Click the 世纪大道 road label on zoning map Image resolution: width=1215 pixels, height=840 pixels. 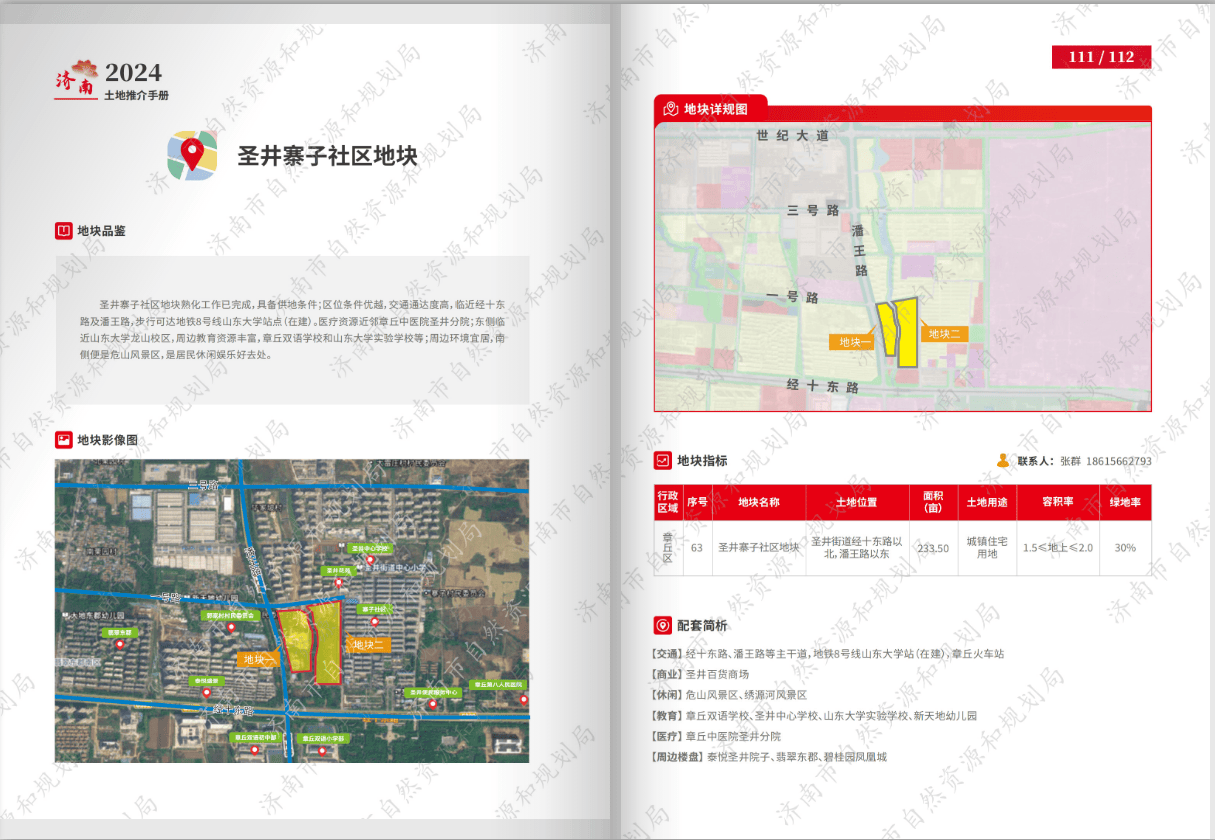click(793, 135)
